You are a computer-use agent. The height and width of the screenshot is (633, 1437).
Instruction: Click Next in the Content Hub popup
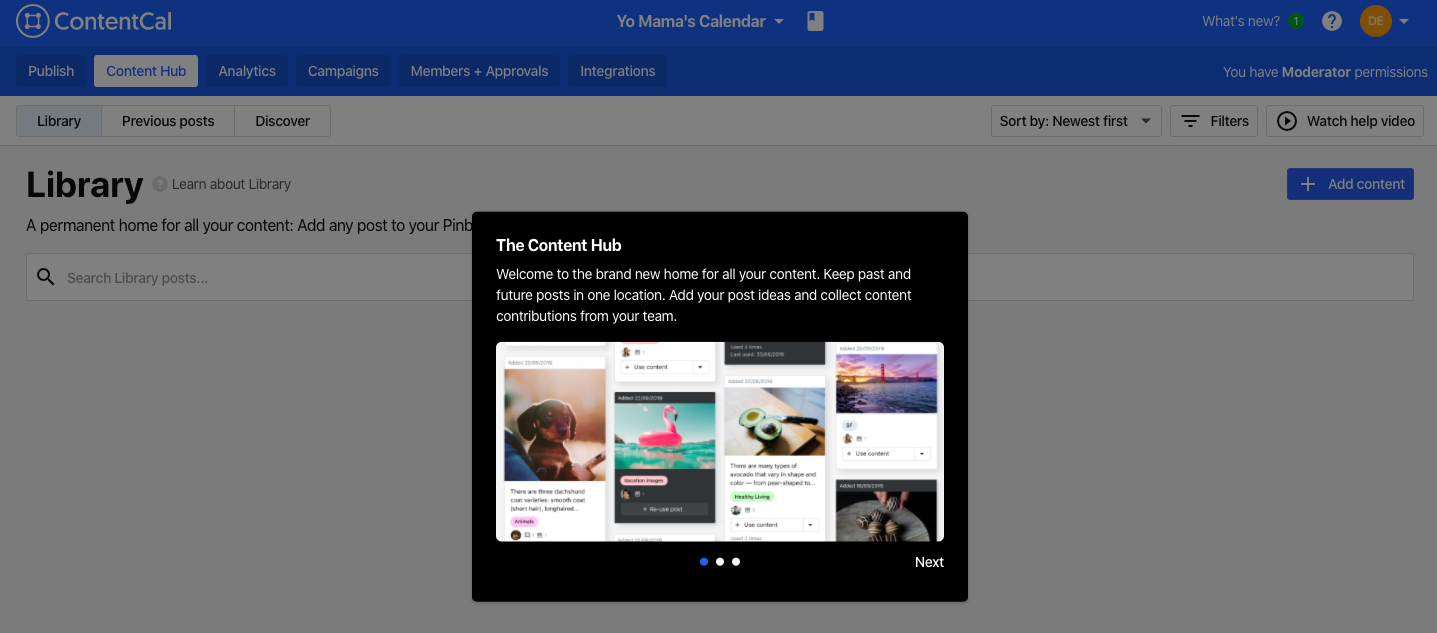coord(928,561)
